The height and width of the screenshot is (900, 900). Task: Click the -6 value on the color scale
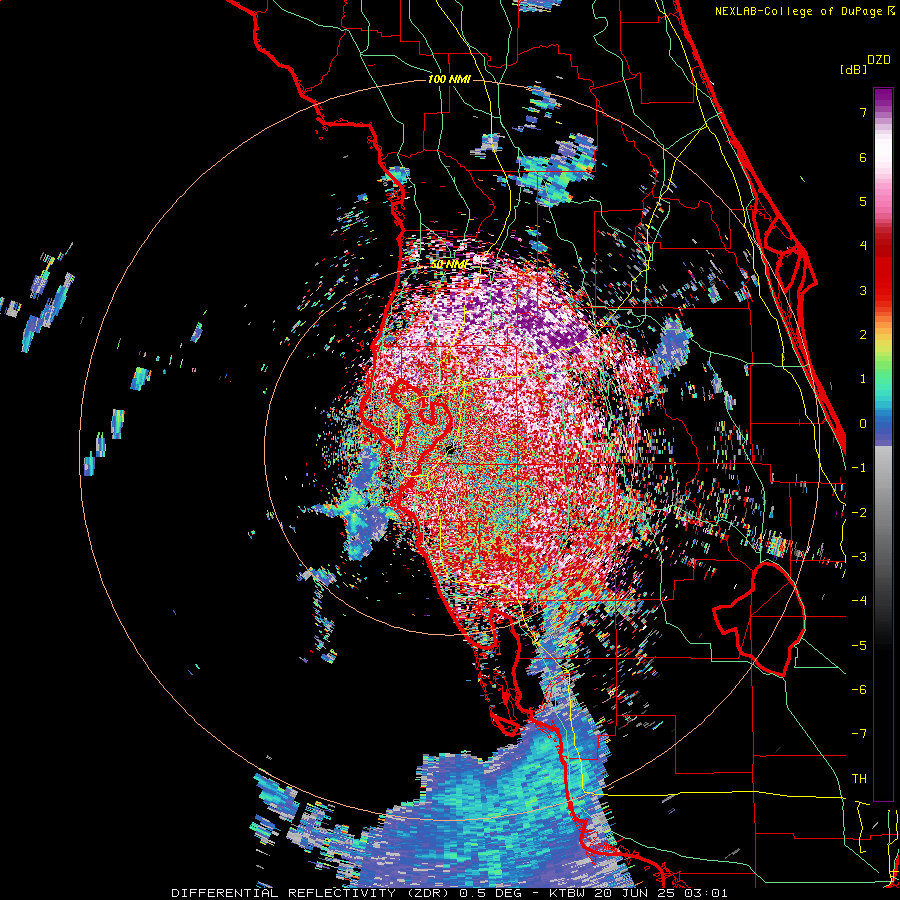coord(859,690)
